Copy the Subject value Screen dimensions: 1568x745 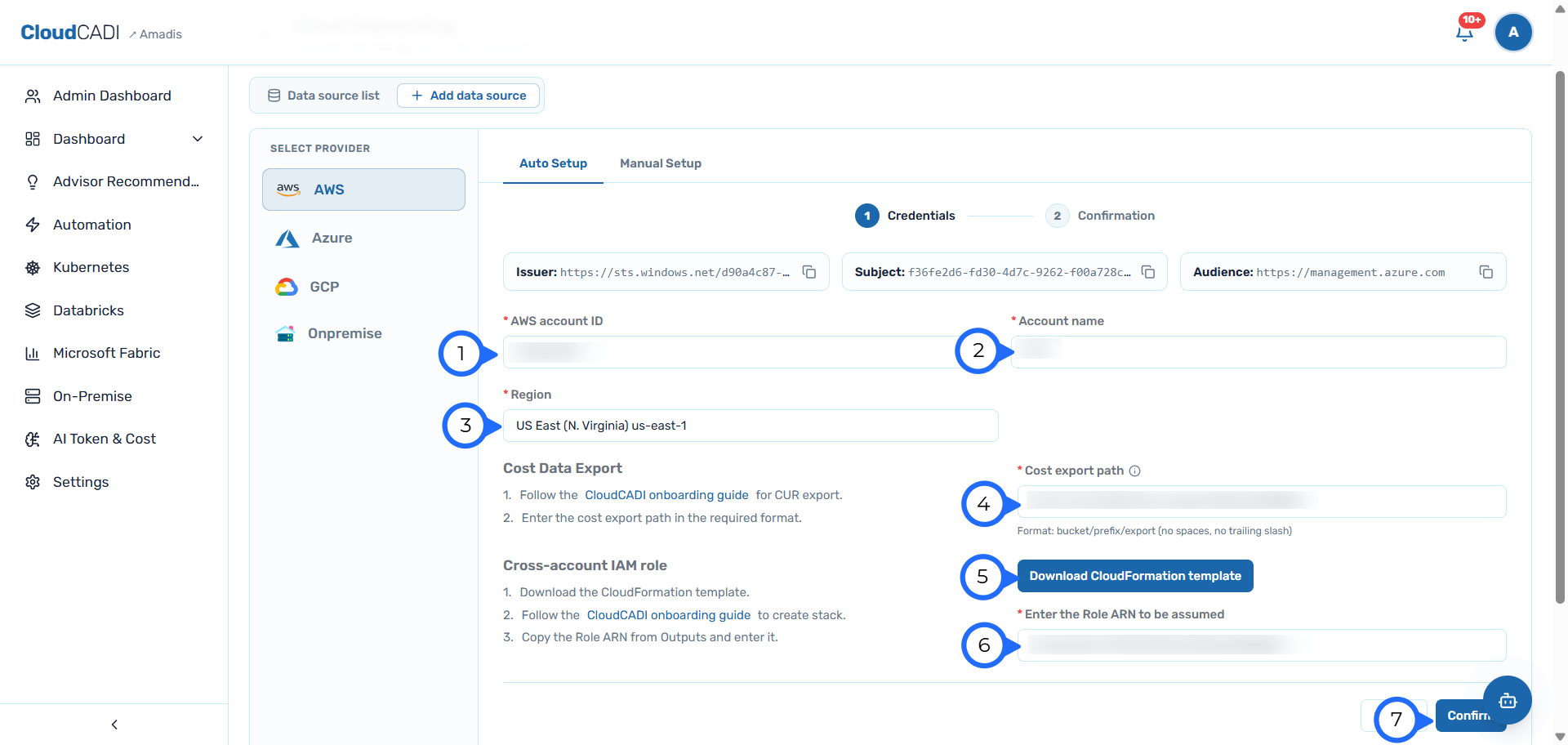[1148, 272]
